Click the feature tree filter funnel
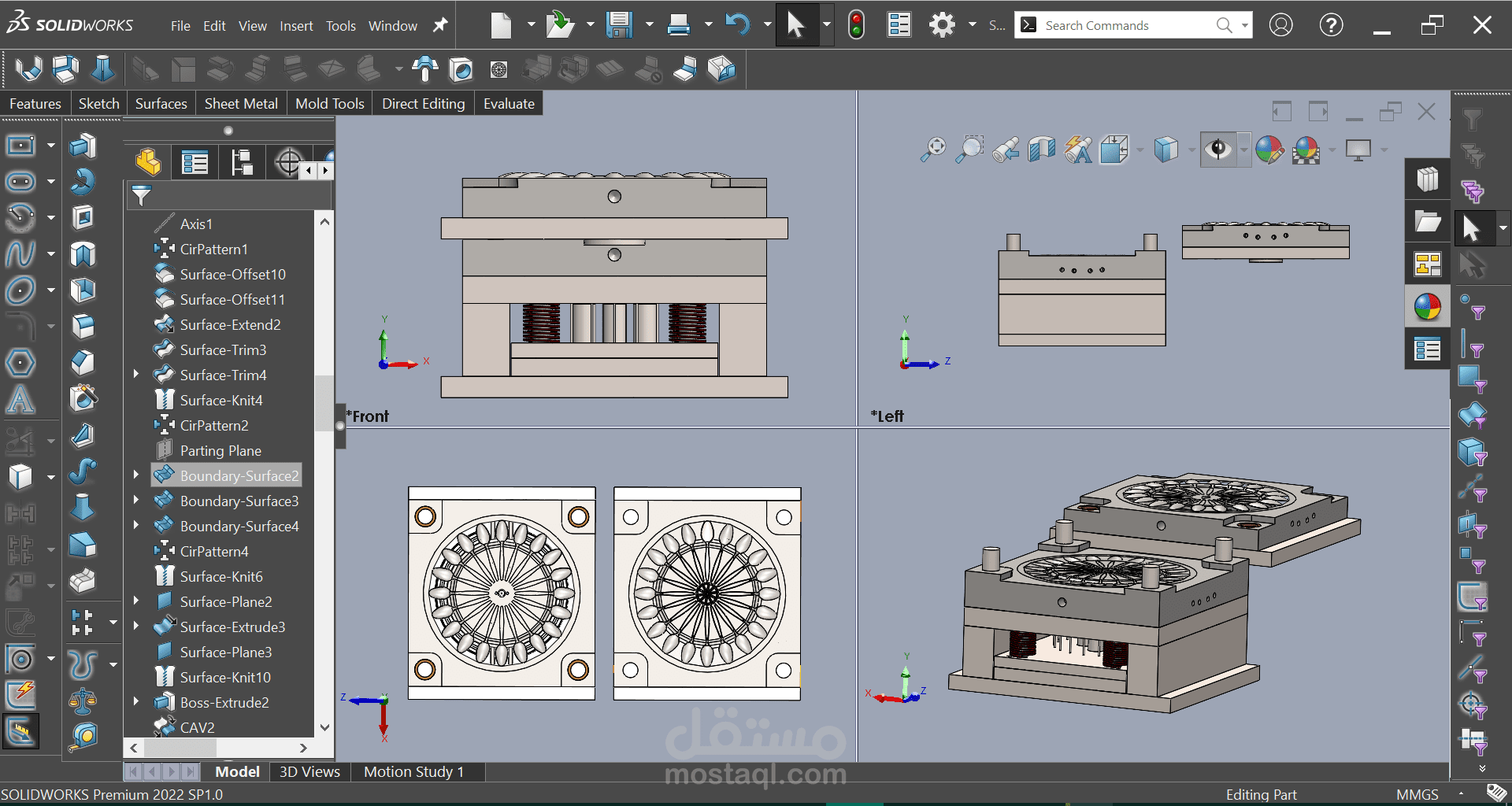 141,195
